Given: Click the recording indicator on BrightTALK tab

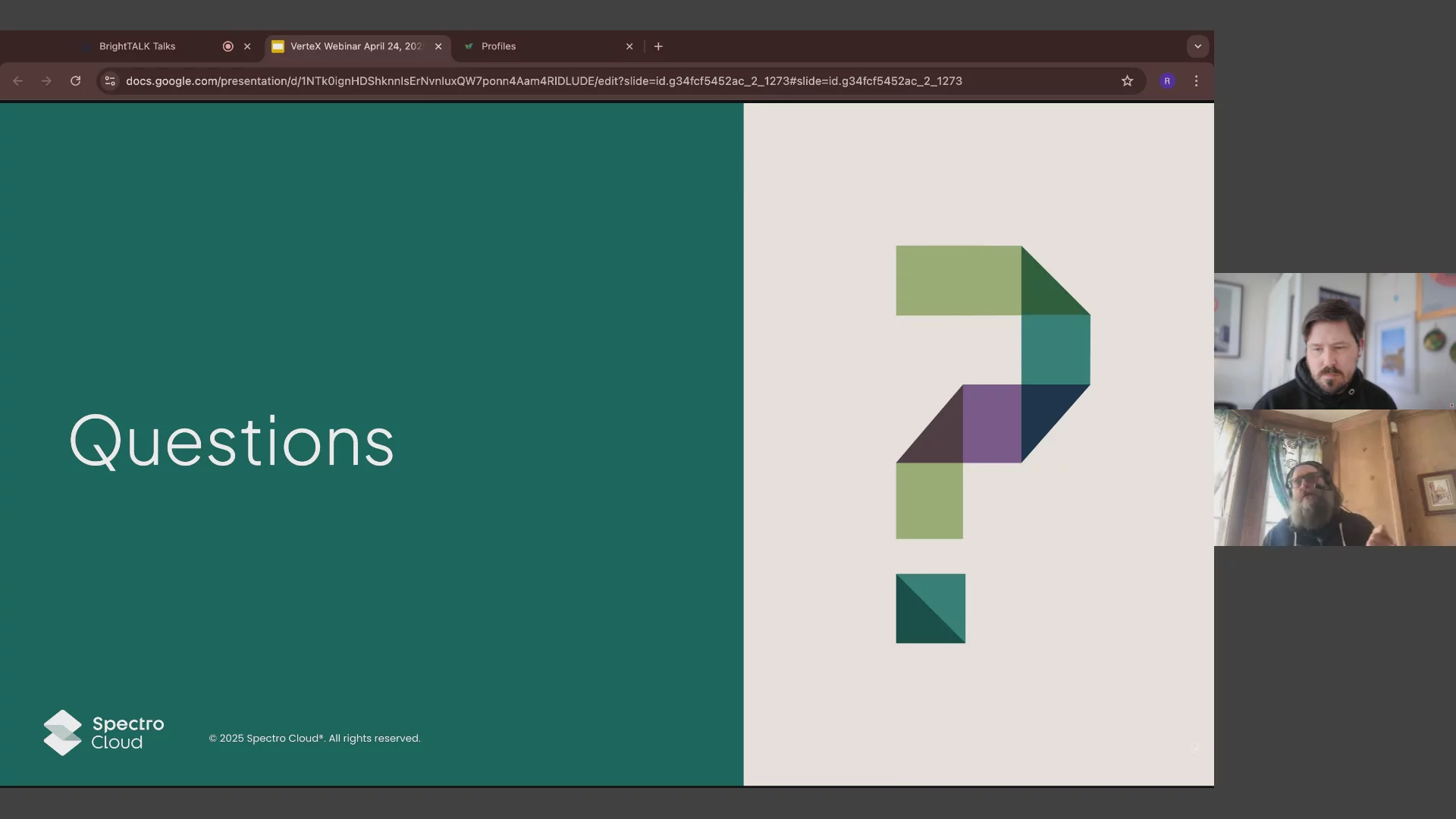Looking at the screenshot, I should [x=227, y=46].
